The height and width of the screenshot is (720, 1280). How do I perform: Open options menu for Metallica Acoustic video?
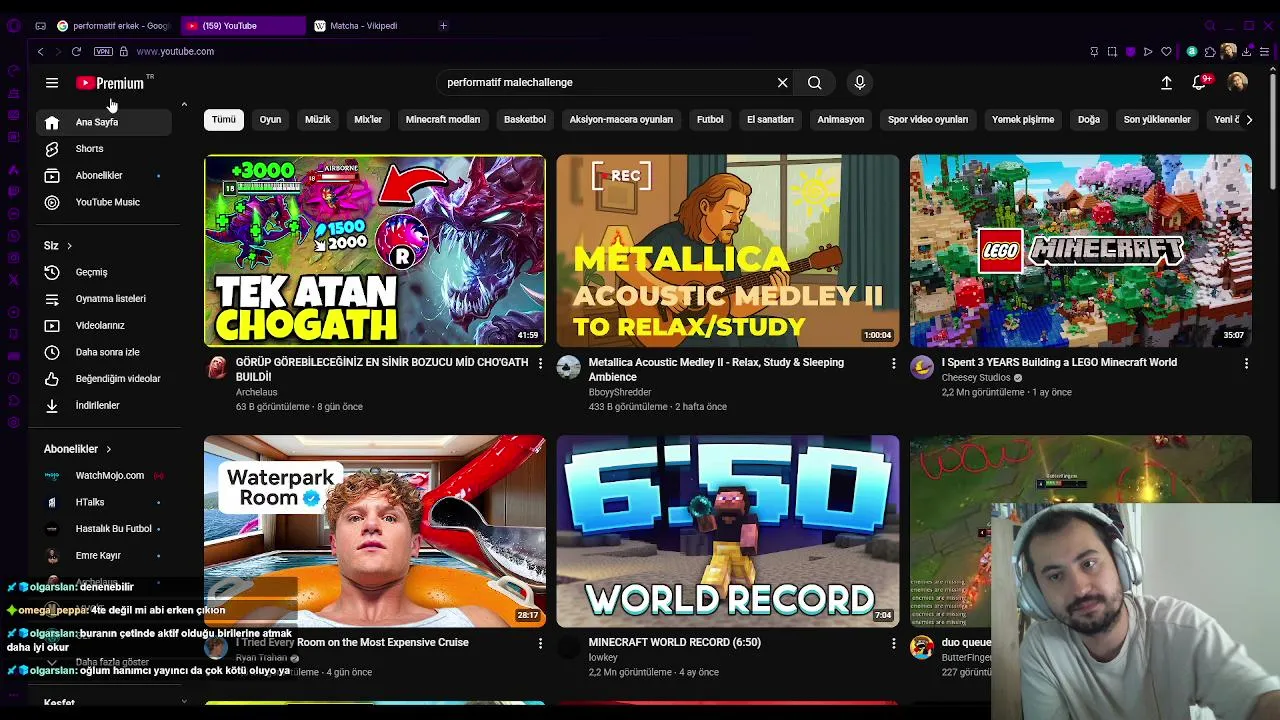[894, 364]
